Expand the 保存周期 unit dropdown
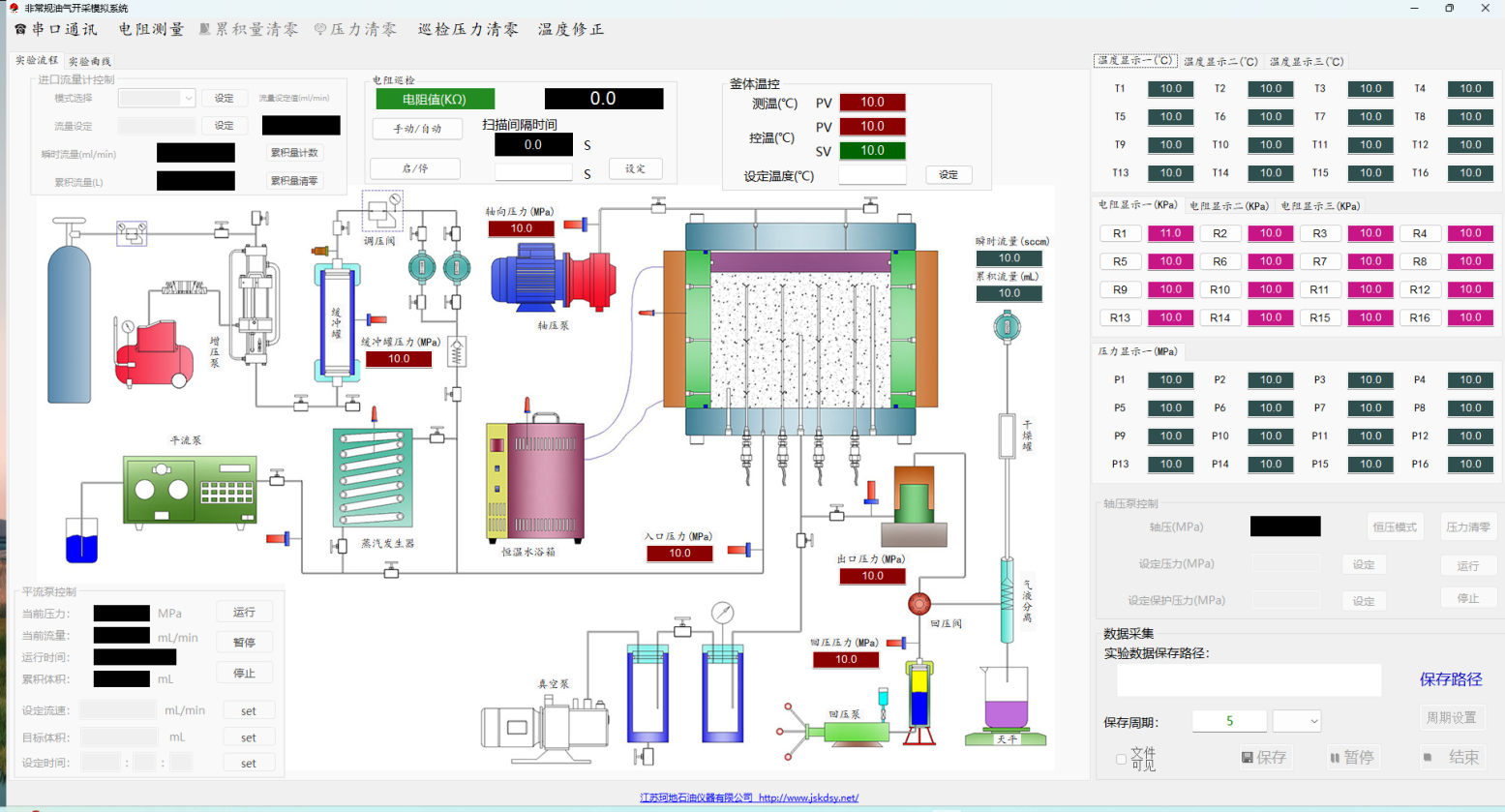1505x812 pixels. point(1297,721)
